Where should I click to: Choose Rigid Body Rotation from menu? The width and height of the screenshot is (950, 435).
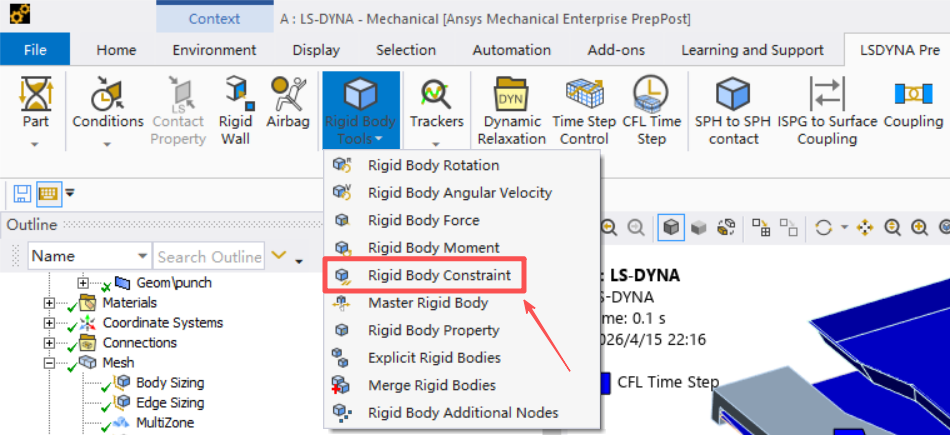(x=462, y=165)
